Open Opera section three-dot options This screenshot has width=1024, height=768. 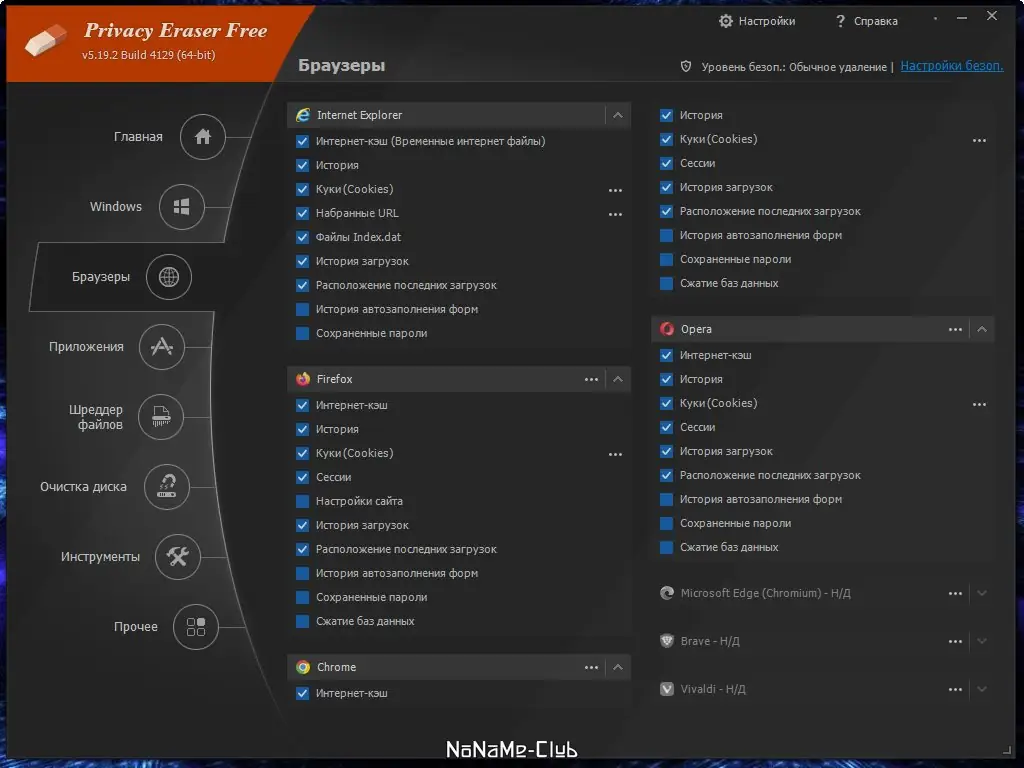tap(956, 329)
